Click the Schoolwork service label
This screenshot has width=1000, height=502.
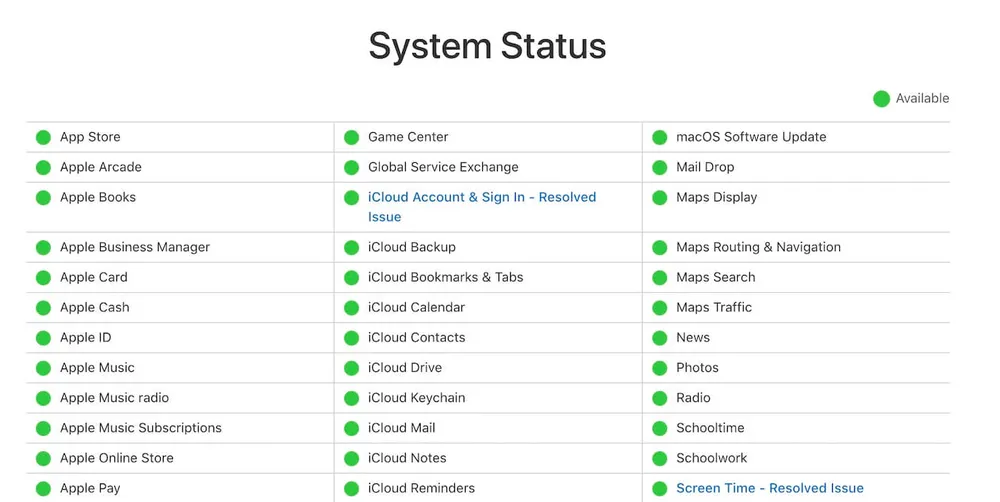pyautogui.click(x=711, y=458)
